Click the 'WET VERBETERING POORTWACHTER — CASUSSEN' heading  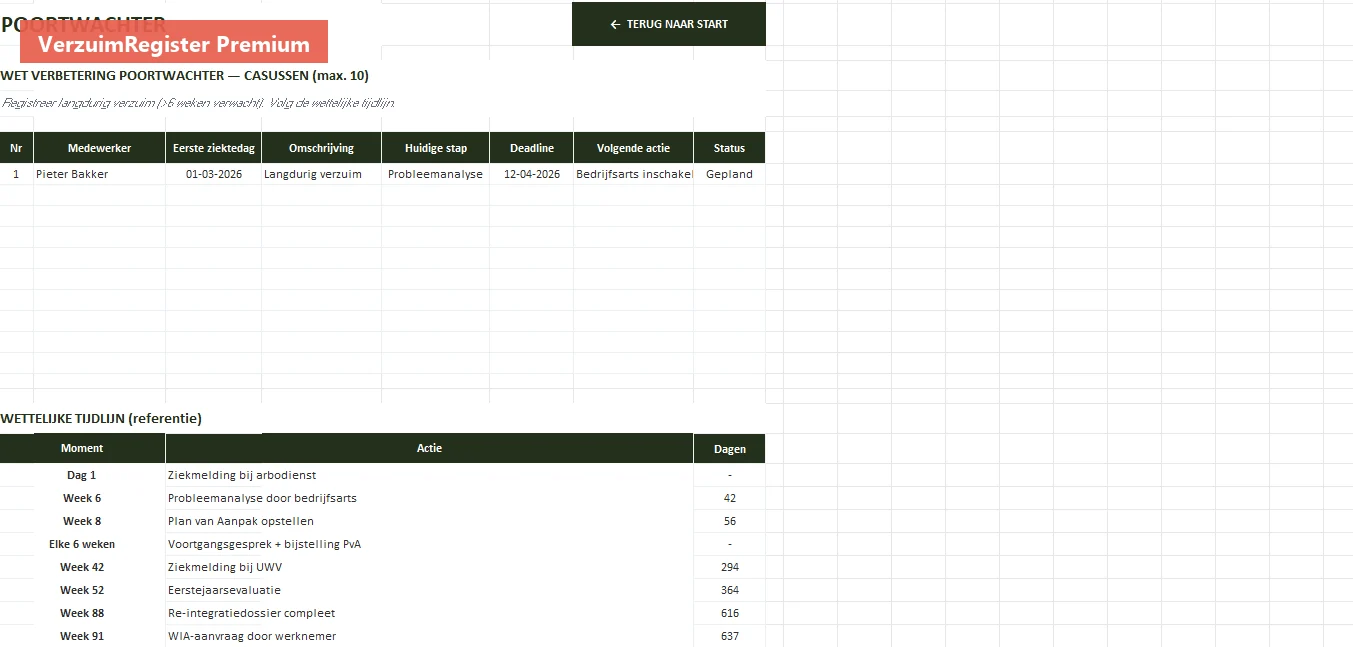tap(185, 76)
